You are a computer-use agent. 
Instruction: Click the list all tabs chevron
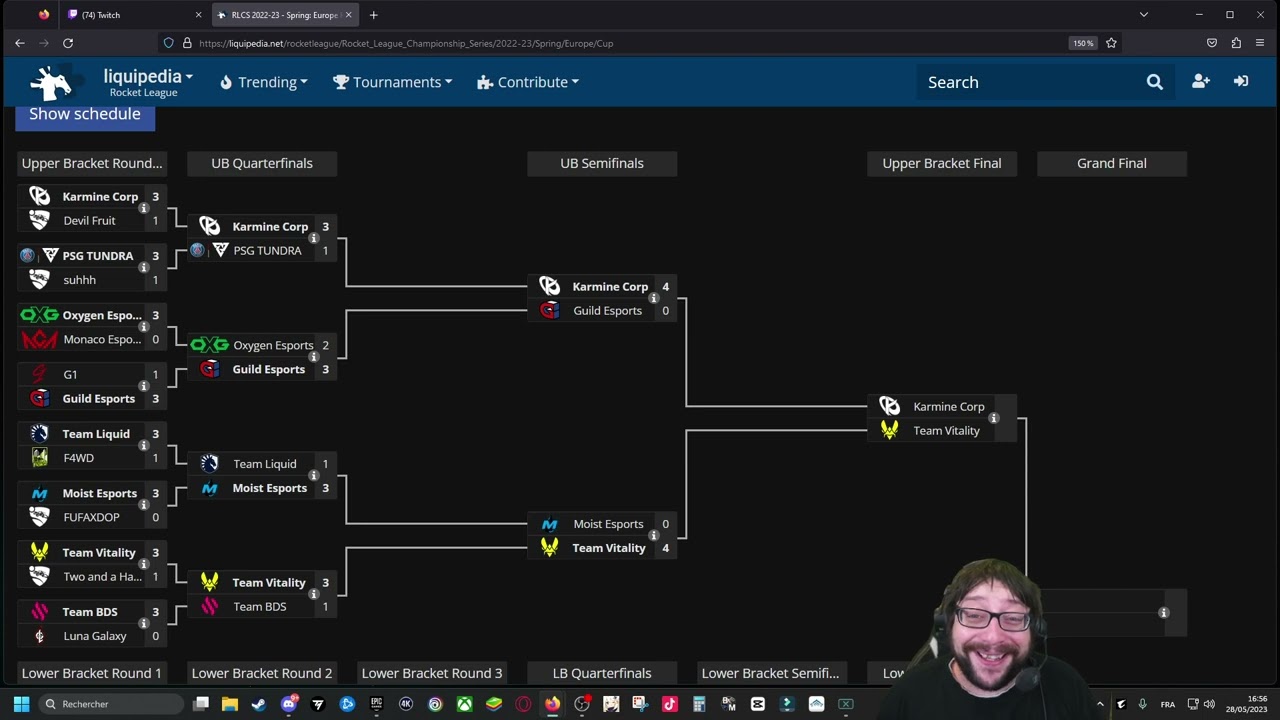[x=1144, y=15]
